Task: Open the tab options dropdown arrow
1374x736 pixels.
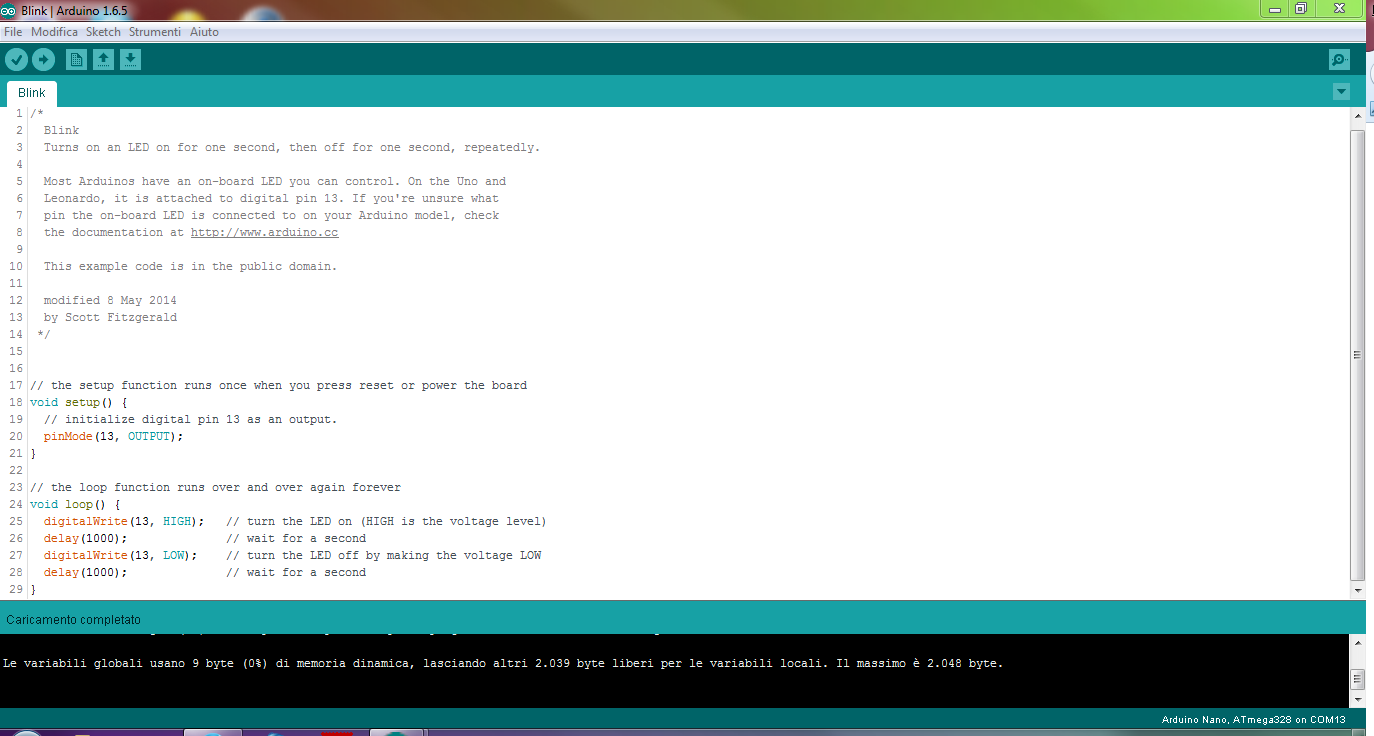Action: coord(1341,92)
